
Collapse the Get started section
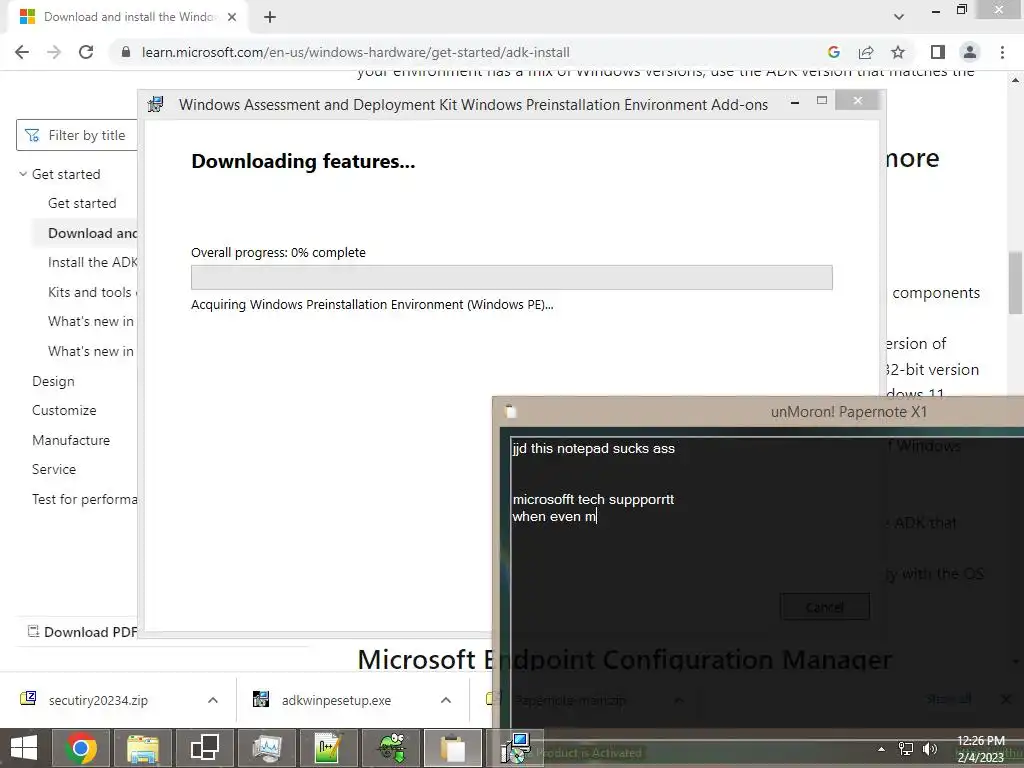point(23,174)
